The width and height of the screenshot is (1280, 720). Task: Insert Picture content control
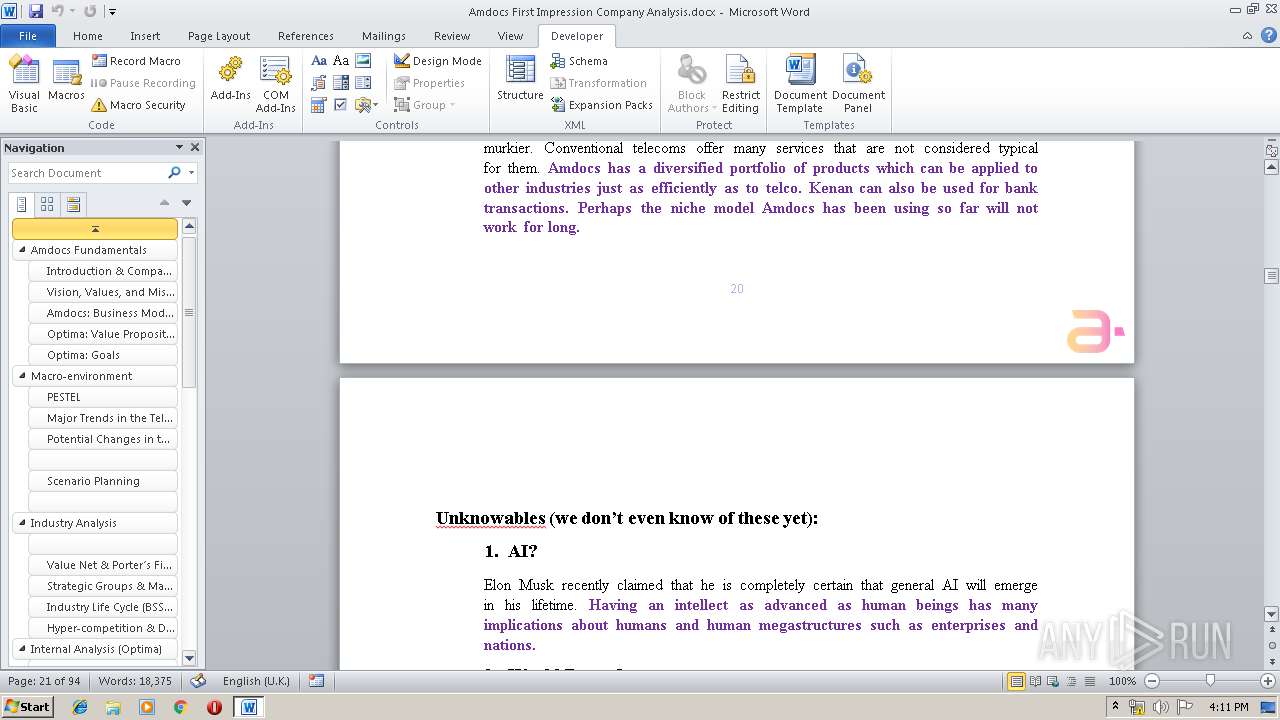(363, 61)
